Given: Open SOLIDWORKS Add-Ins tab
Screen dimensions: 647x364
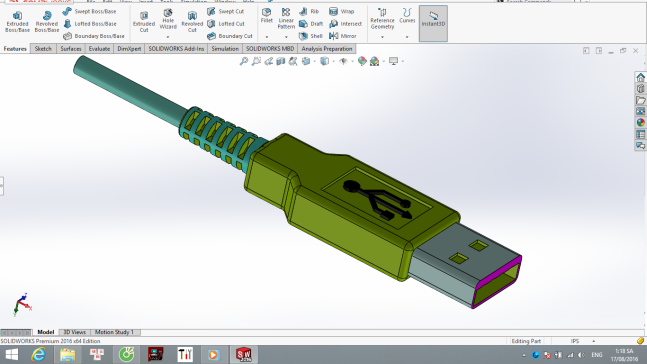Looking at the screenshot, I should (x=176, y=49).
